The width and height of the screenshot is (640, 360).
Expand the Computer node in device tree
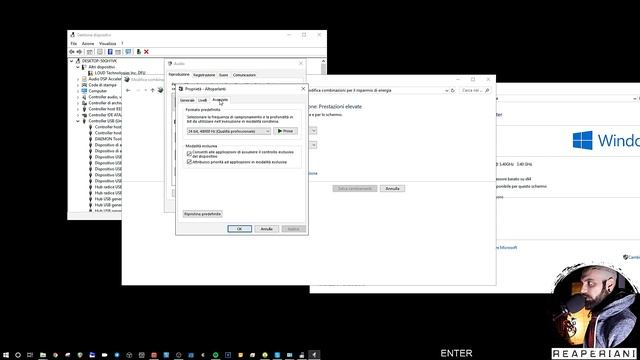point(78,91)
